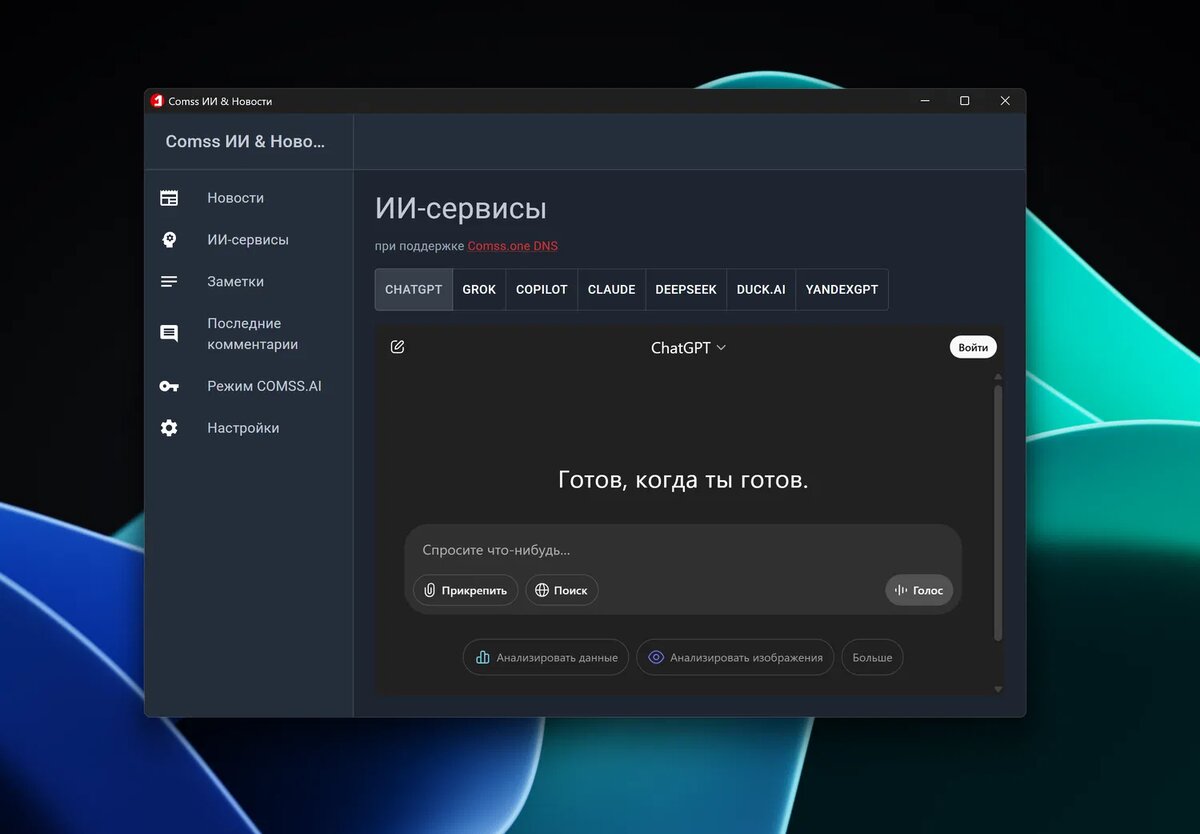Click the scrollbar up arrow
The image size is (1200, 834).
[997, 377]
